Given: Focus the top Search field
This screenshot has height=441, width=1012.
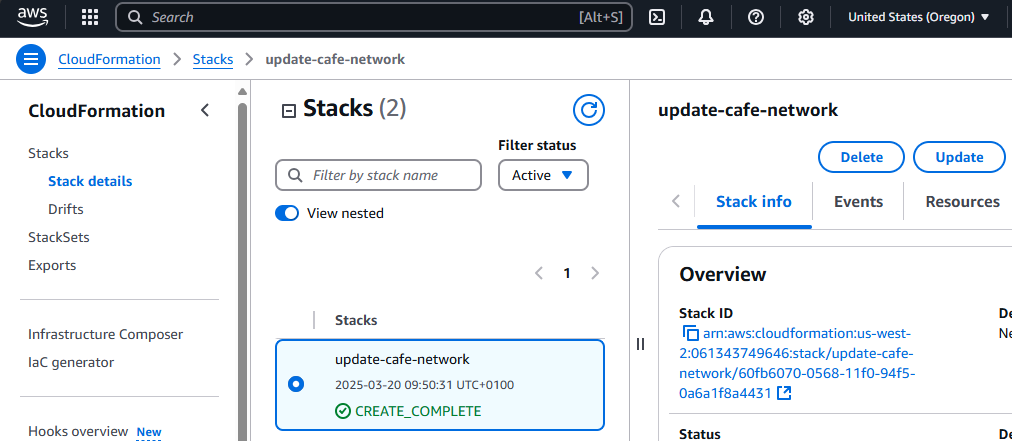Looking at the screenshot, I should click(374, 17).
